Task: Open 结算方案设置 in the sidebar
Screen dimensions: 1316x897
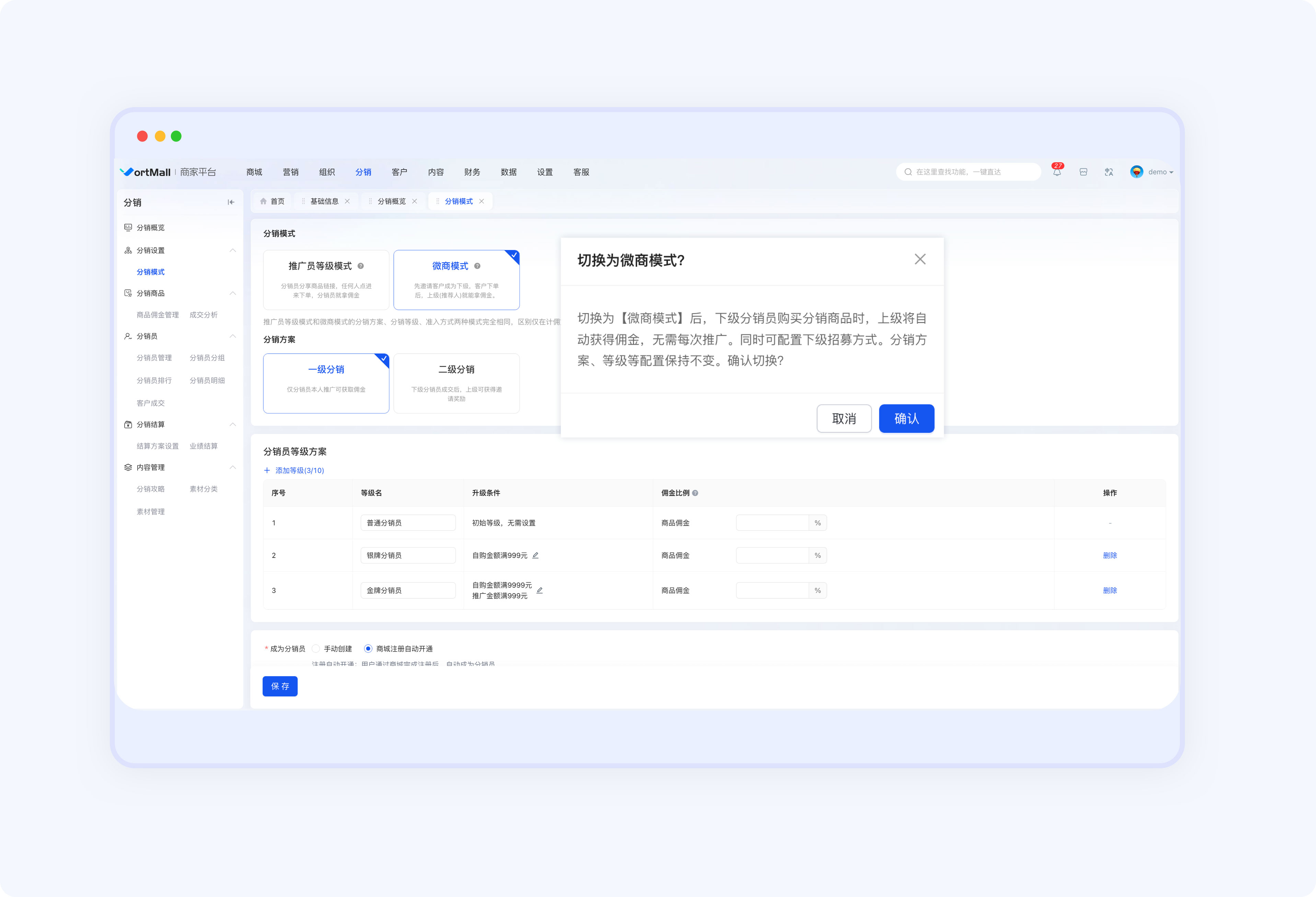Action: coord(158,446)
